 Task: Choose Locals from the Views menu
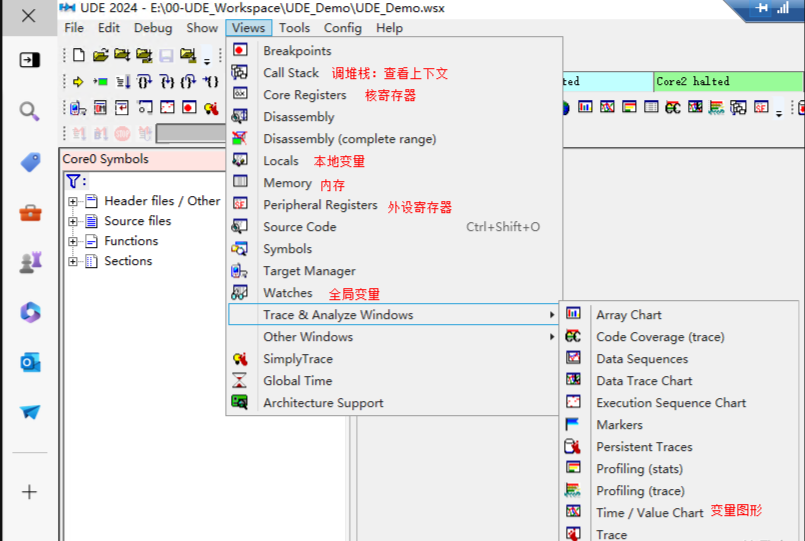(394, 161)
